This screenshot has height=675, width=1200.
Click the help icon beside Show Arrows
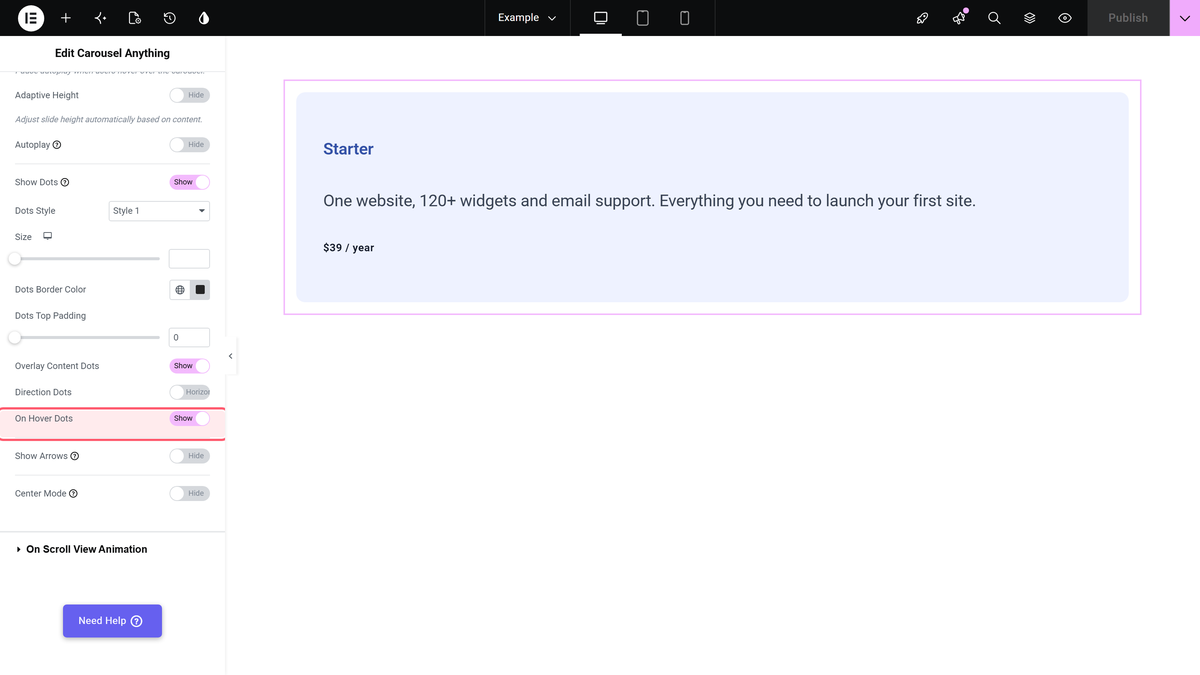point(75,456)
